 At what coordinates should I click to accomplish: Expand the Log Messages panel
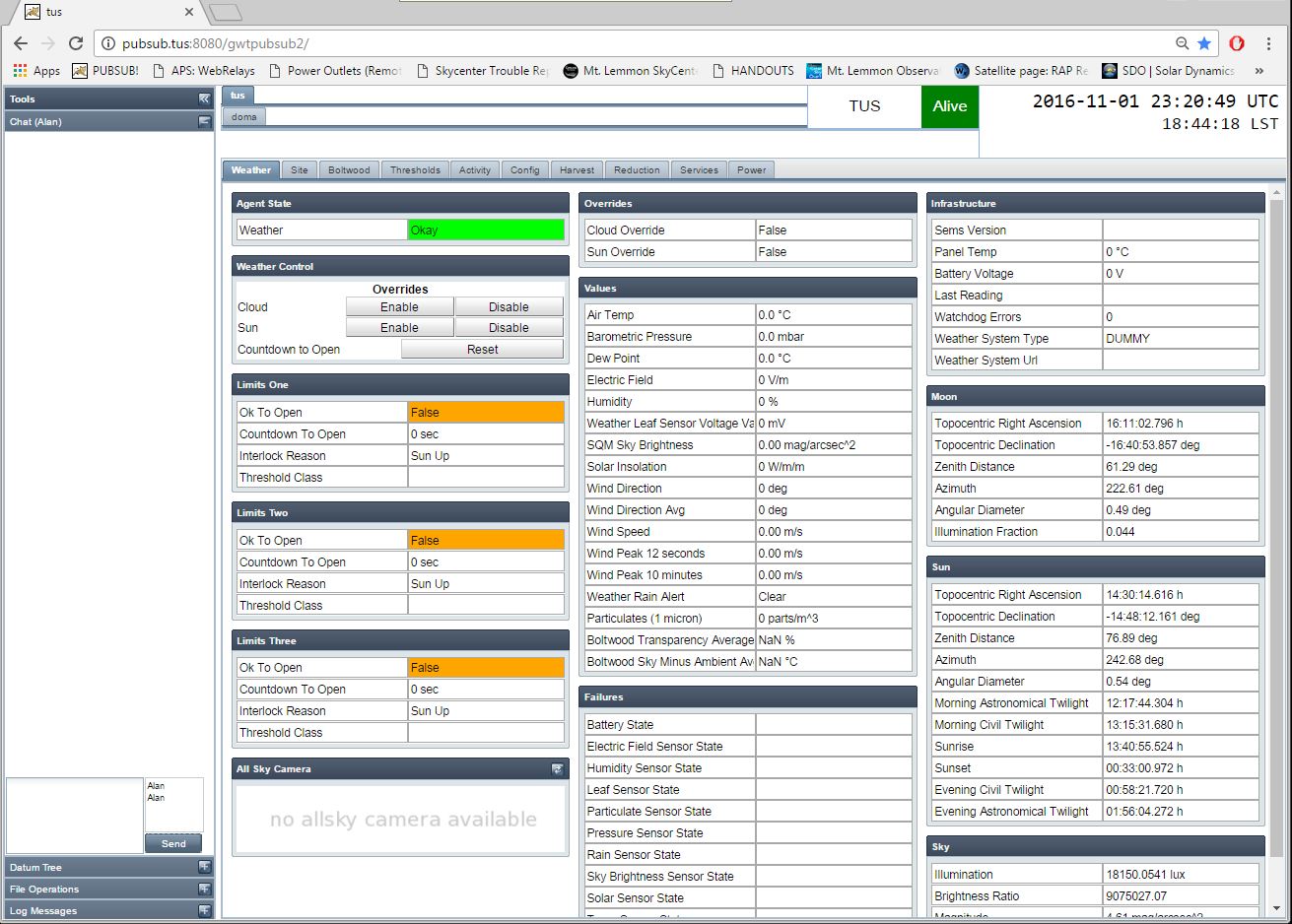point(204,911)
